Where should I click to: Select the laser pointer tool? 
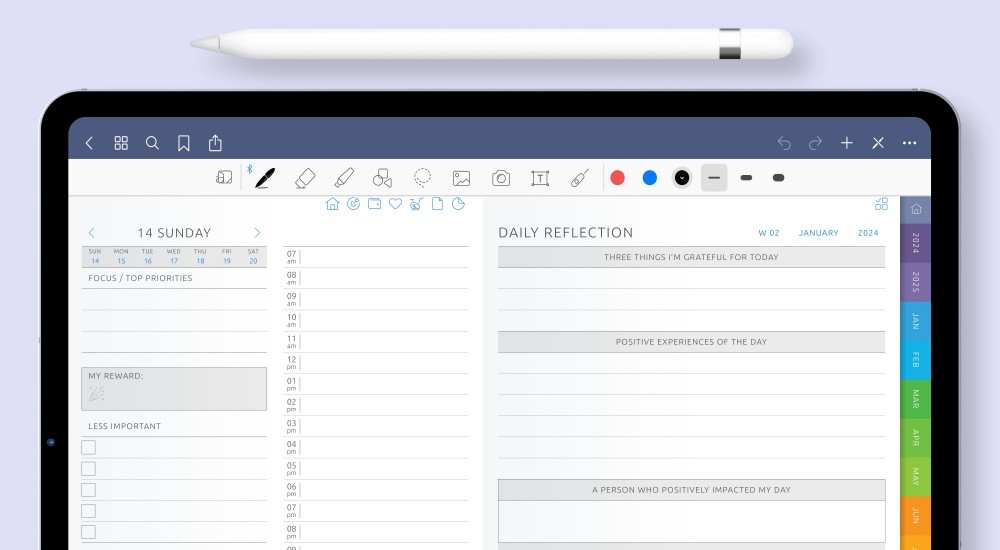coord(579,178)
